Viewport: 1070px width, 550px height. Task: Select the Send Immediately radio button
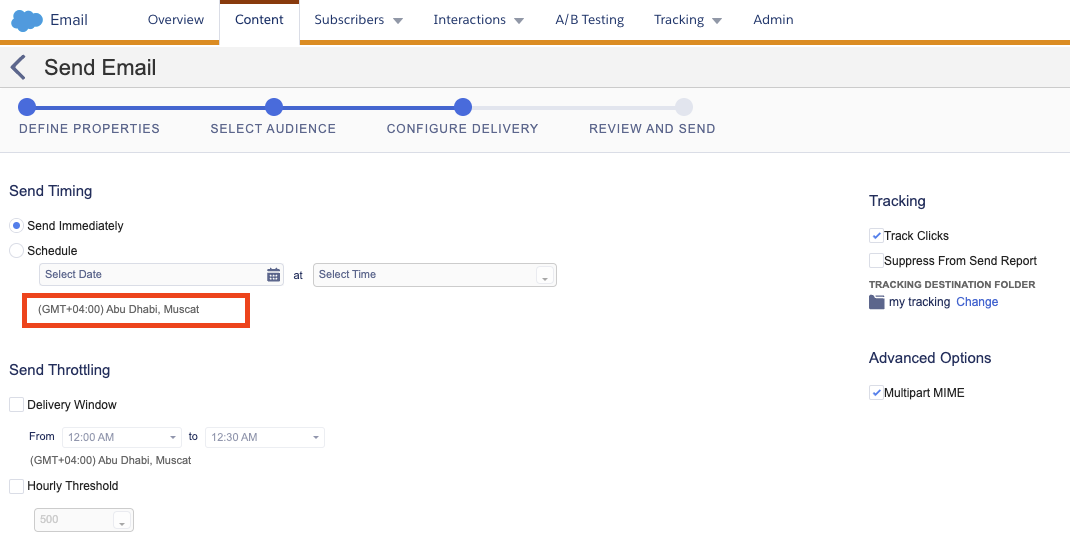click(x=16, y=226)
